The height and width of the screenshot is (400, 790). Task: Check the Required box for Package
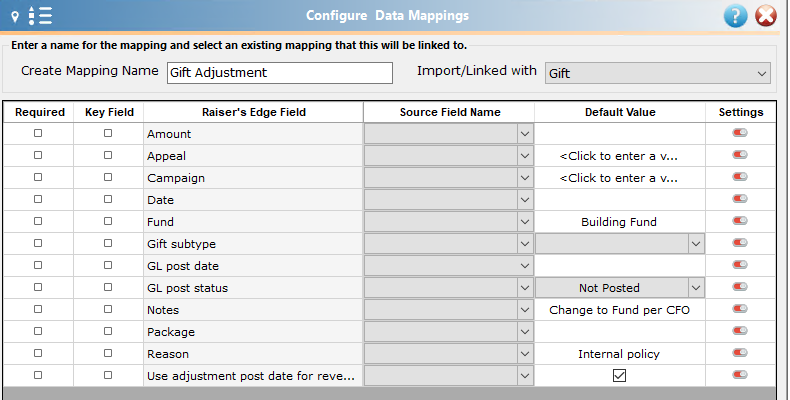point(38,331)
